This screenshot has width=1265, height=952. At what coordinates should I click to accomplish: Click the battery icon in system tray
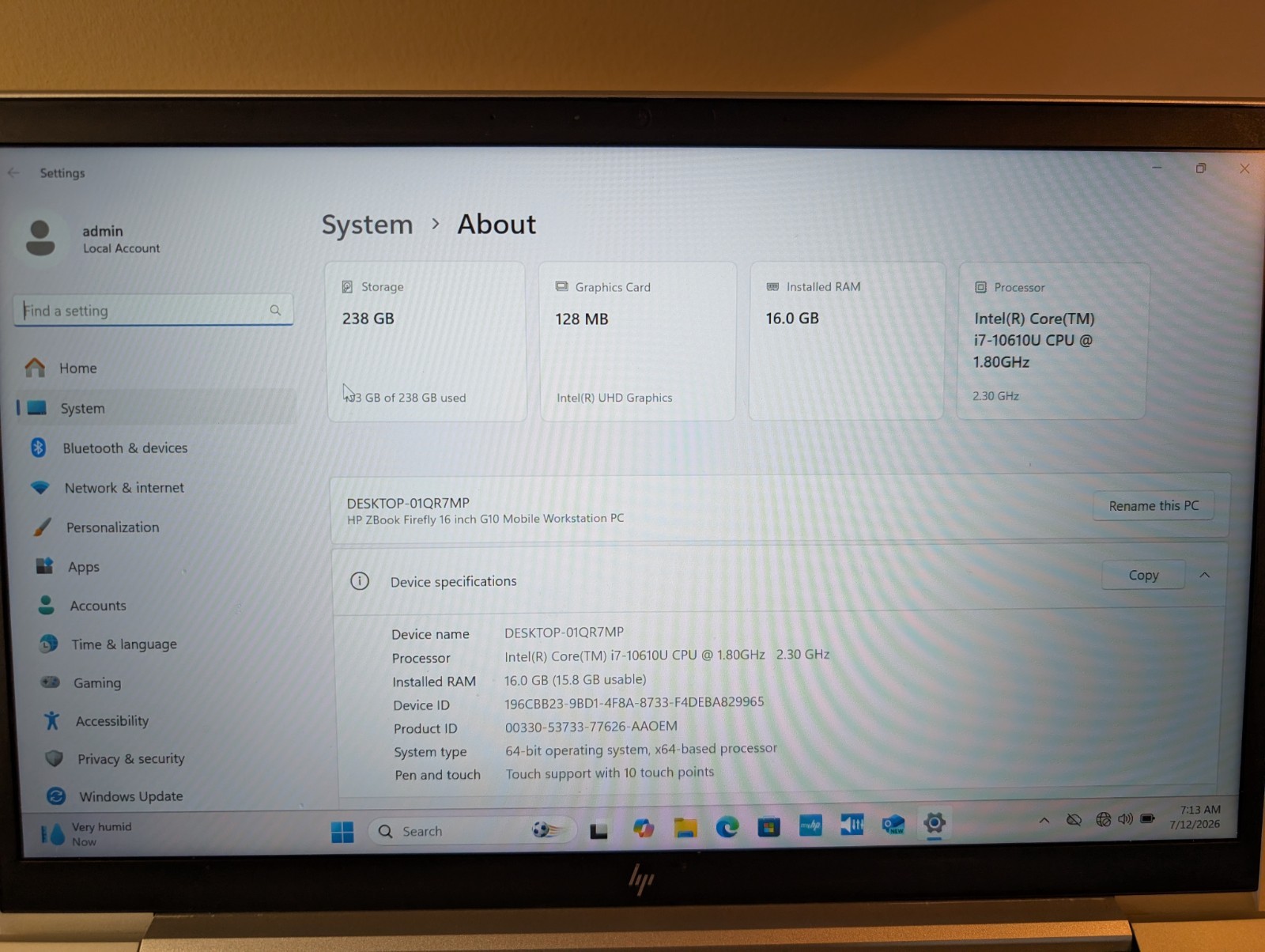click(1148, 818)
